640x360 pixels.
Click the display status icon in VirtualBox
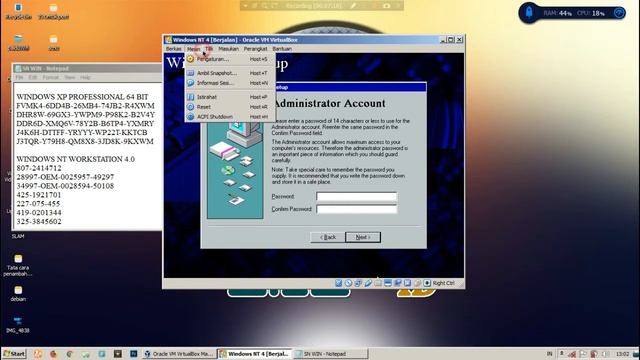[388, 283]
